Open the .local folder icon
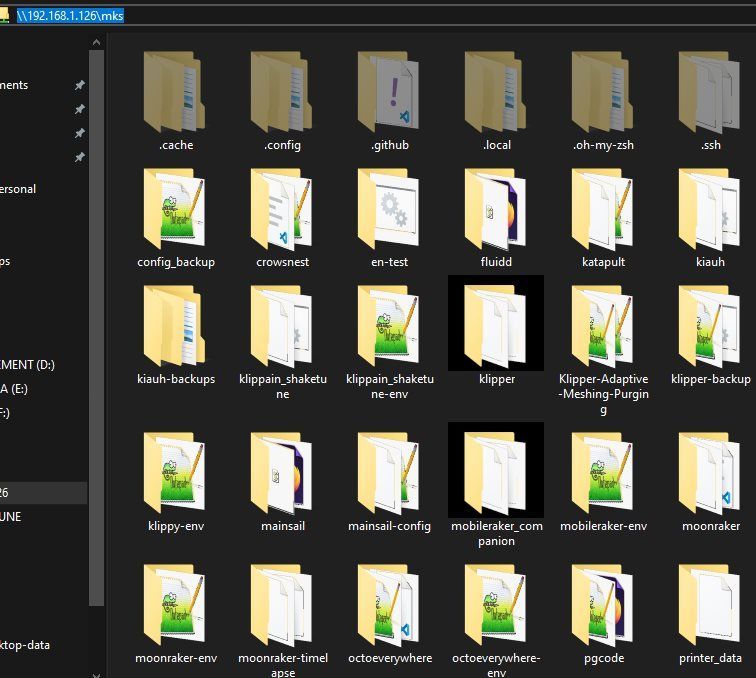The image size is (756, 678). point(496,92)
